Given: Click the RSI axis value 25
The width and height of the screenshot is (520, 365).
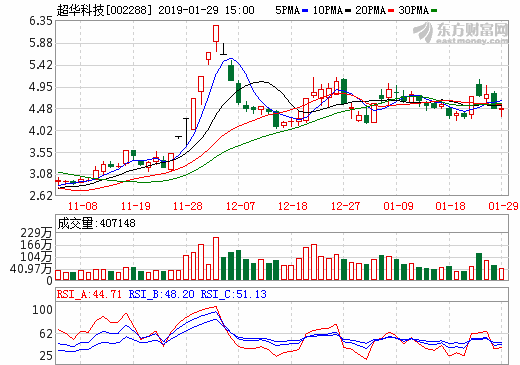Looking at the screenshot, I should click(46, 356).
